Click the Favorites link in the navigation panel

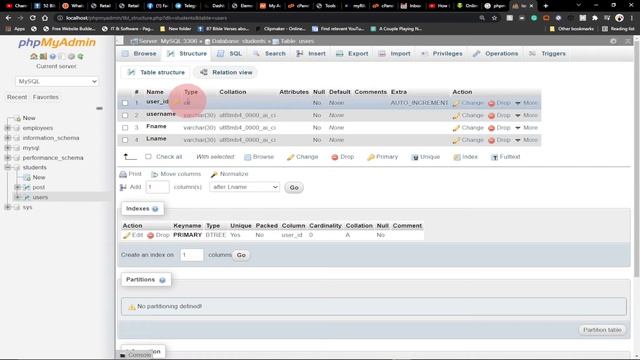pyautogui.click(x=46, y=97)
